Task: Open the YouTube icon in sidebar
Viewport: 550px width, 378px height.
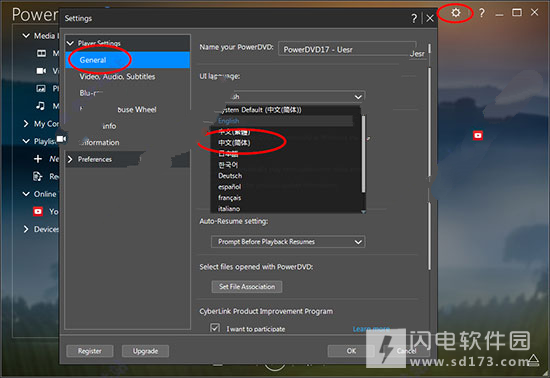Action: pos(38,211)
